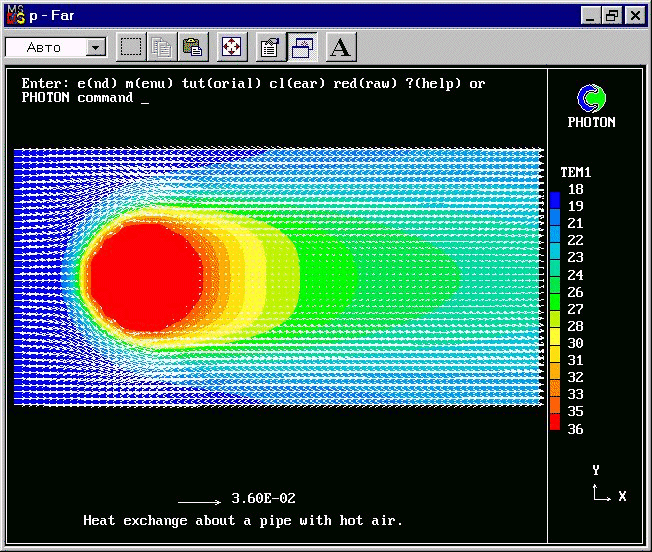Click the Mark selection toolbar icon
The image size is (652, 552).
(x=131, y=47)
